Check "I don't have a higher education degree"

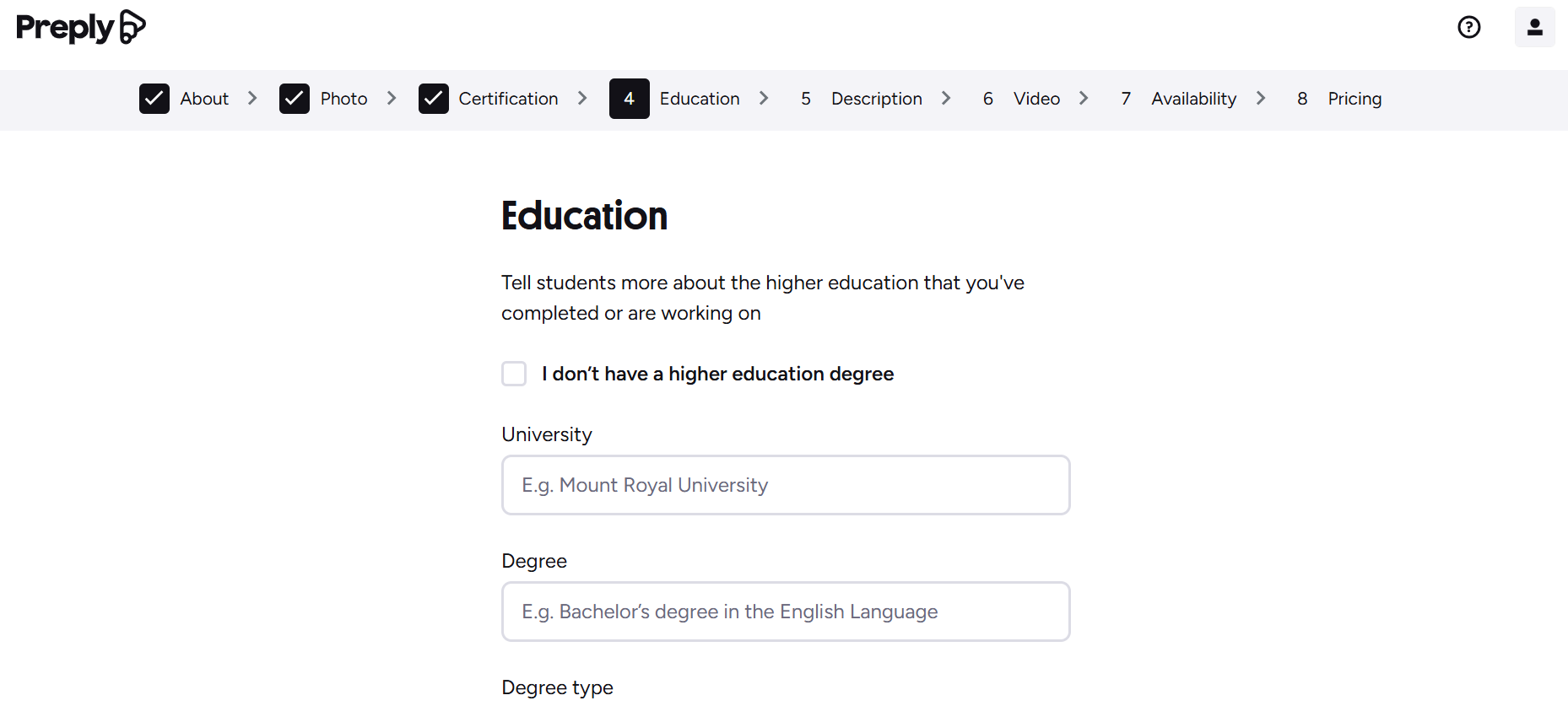[x=514, y=374]
